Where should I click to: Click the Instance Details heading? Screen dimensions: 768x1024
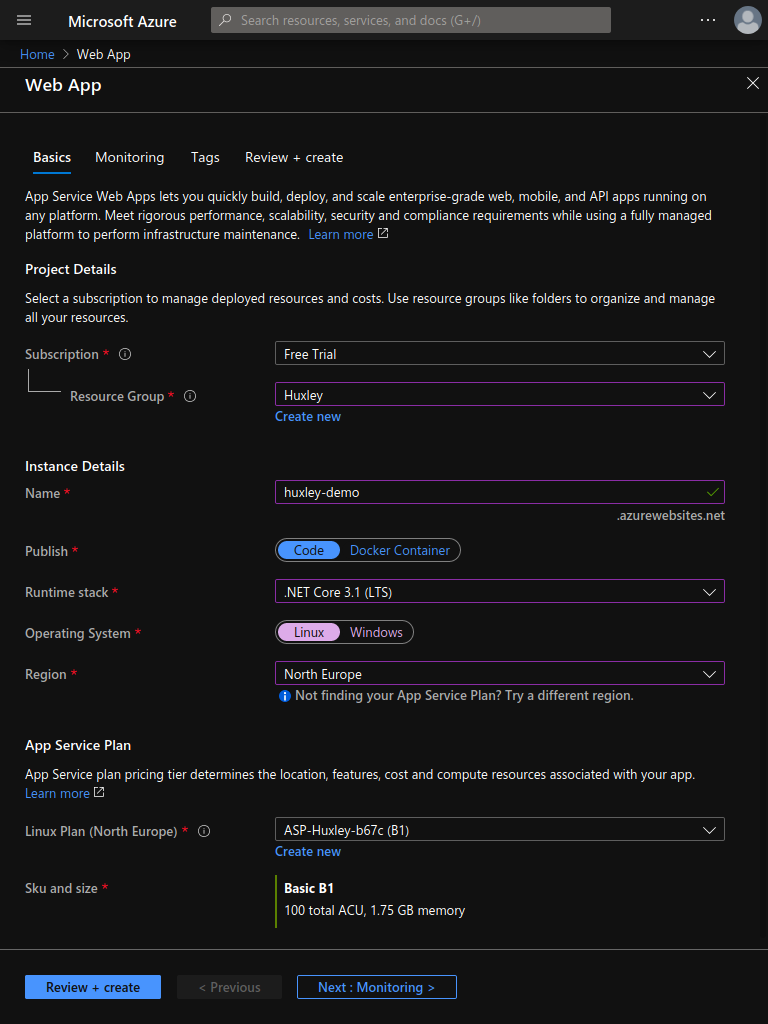[x=74, y=466]
